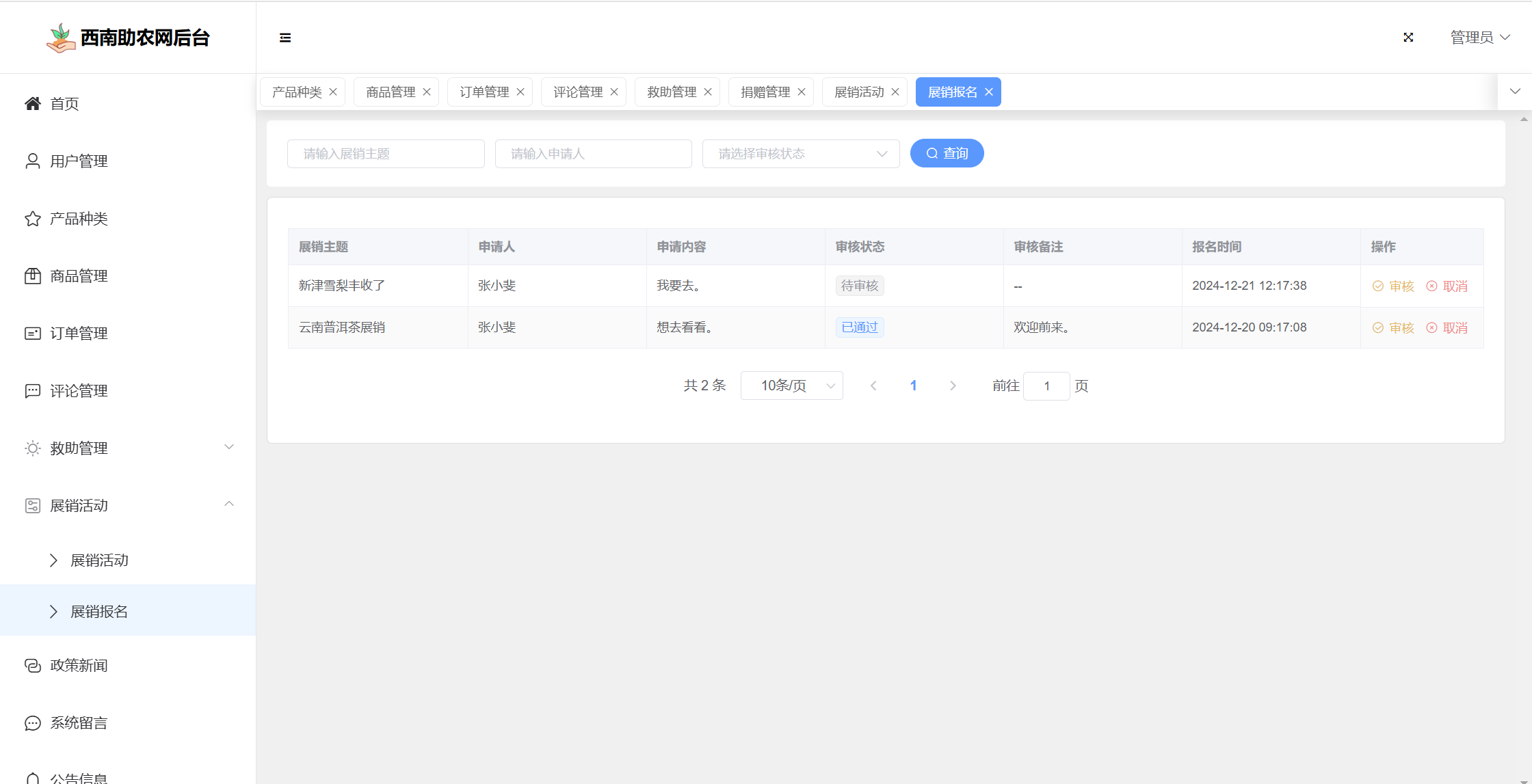Click the fullscreen toggle icon
The image size is (1532, 784).
1408,38
